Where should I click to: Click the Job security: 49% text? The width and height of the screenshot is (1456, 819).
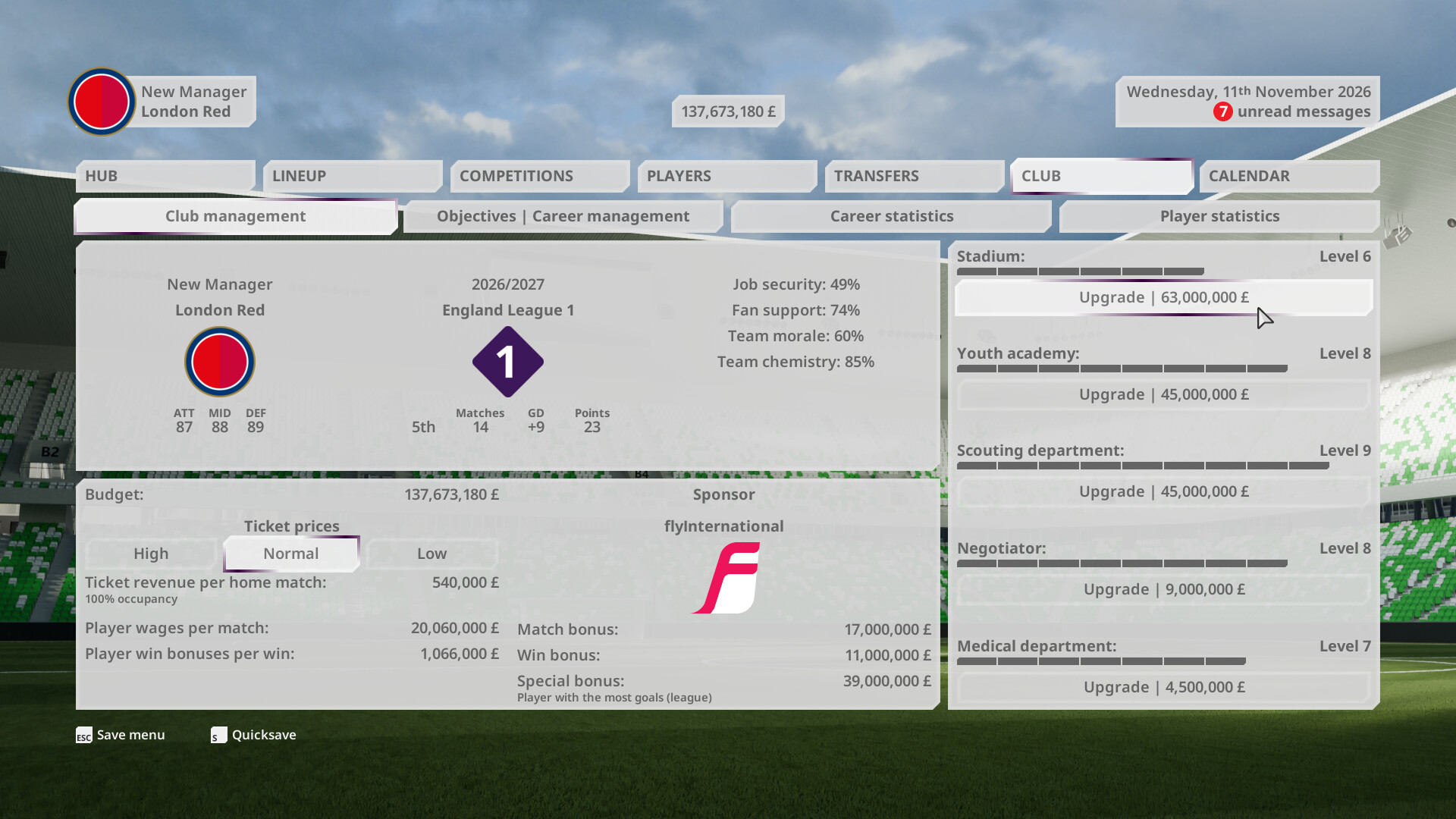pyautogui.click(x=796, y=284)
